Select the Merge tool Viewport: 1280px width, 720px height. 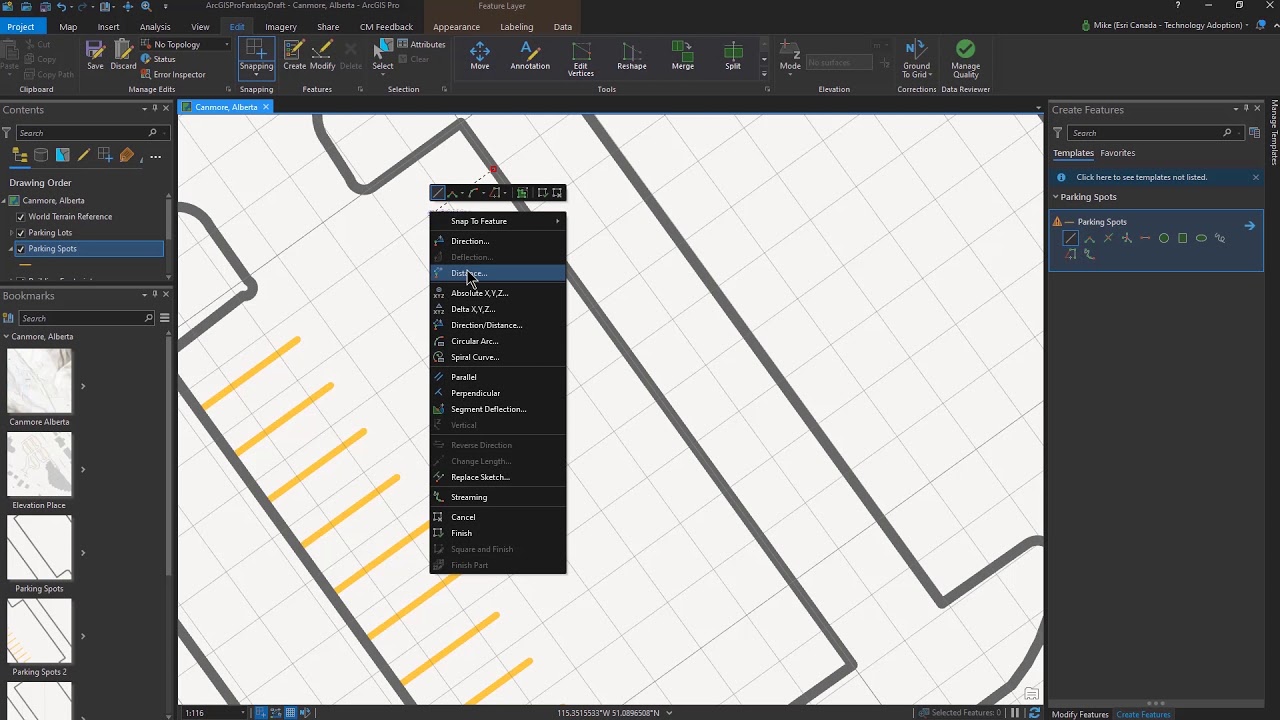[x=683, y=55]
